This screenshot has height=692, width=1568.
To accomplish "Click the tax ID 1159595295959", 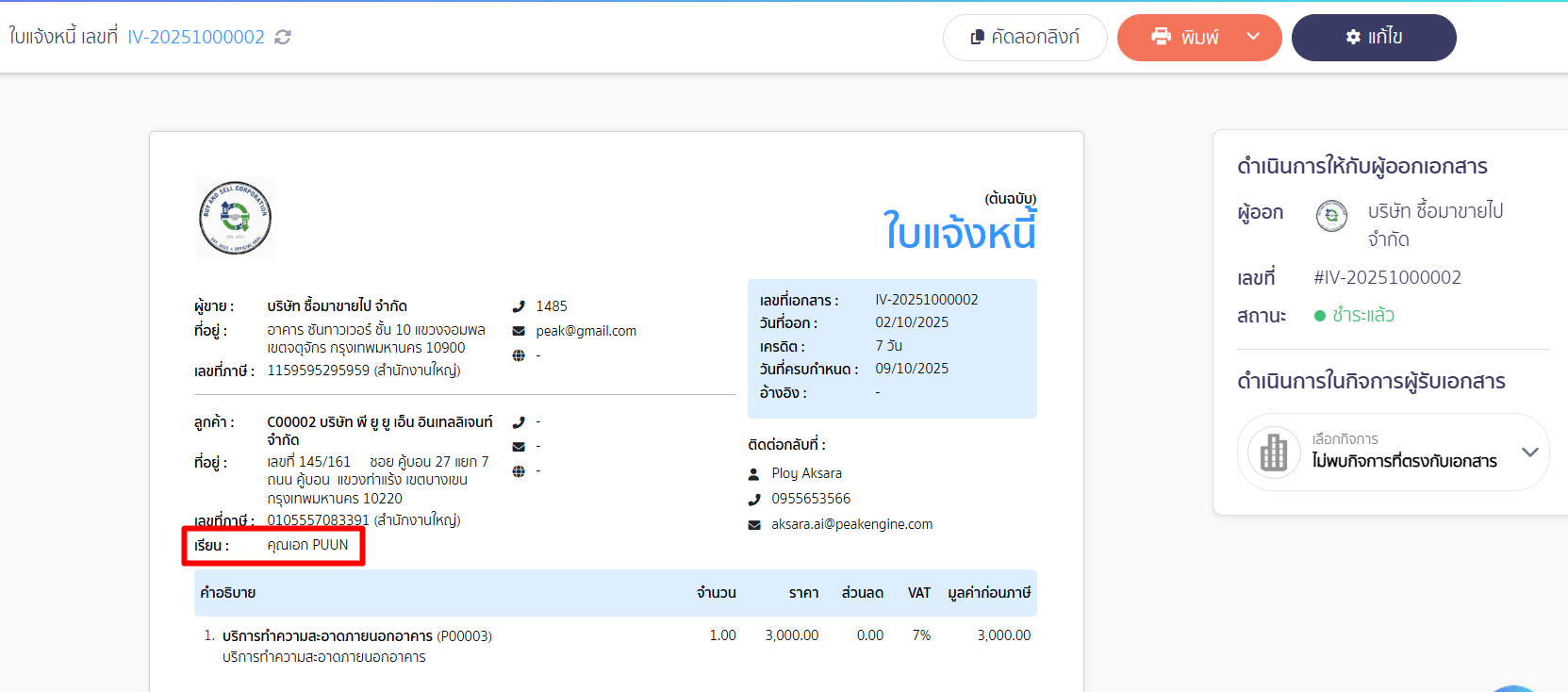I will [x=318, y=371].
